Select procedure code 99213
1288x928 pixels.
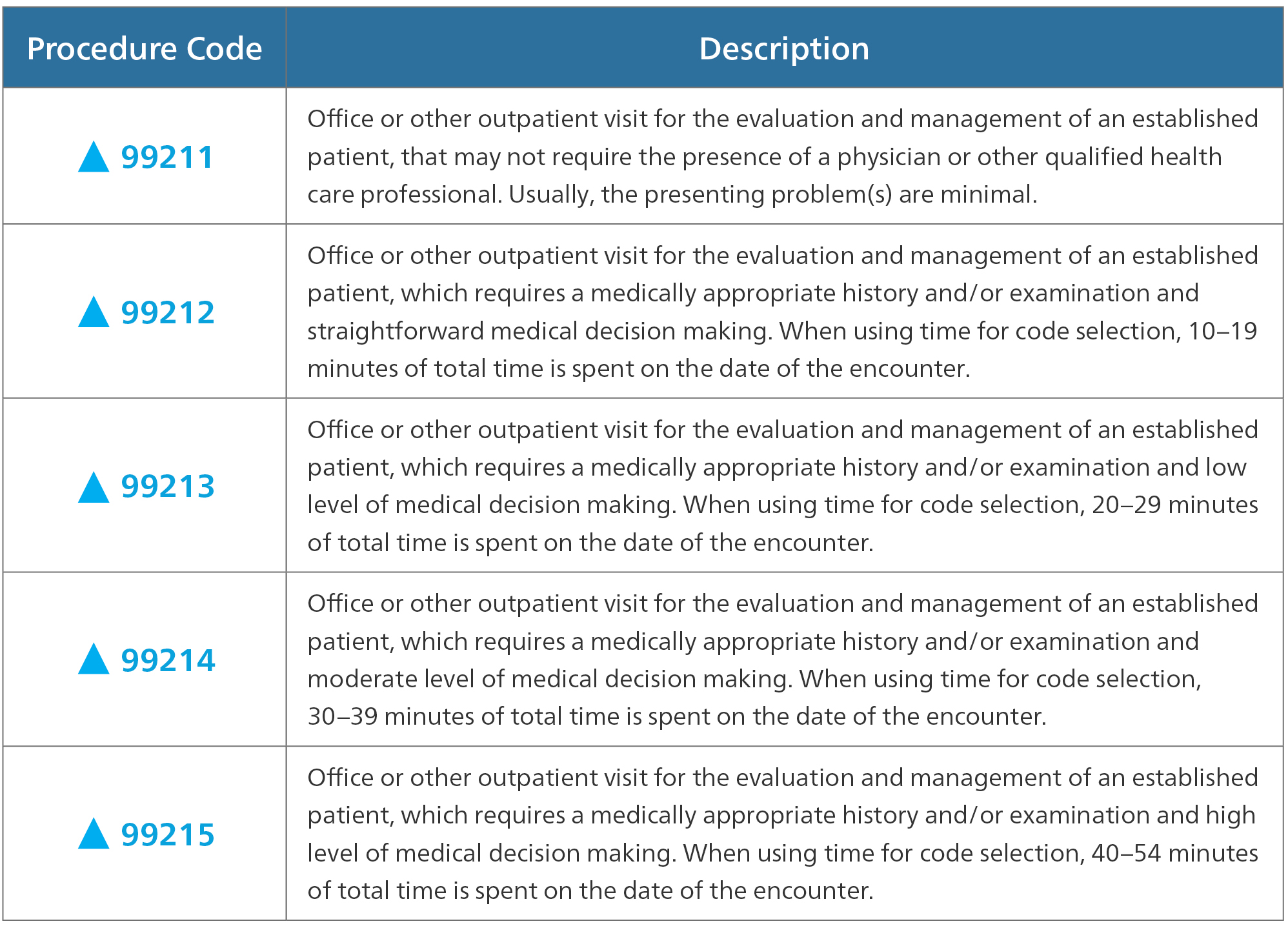(167, 486)
